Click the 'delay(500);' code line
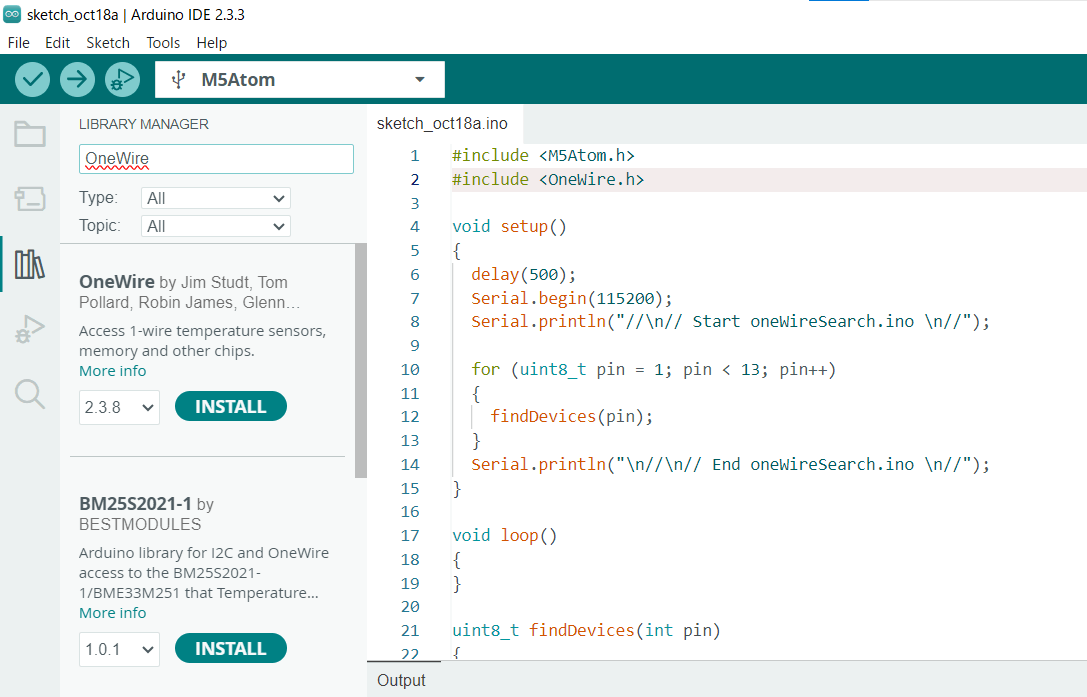This screenshot has width=1087, height=697. (523, 275)
